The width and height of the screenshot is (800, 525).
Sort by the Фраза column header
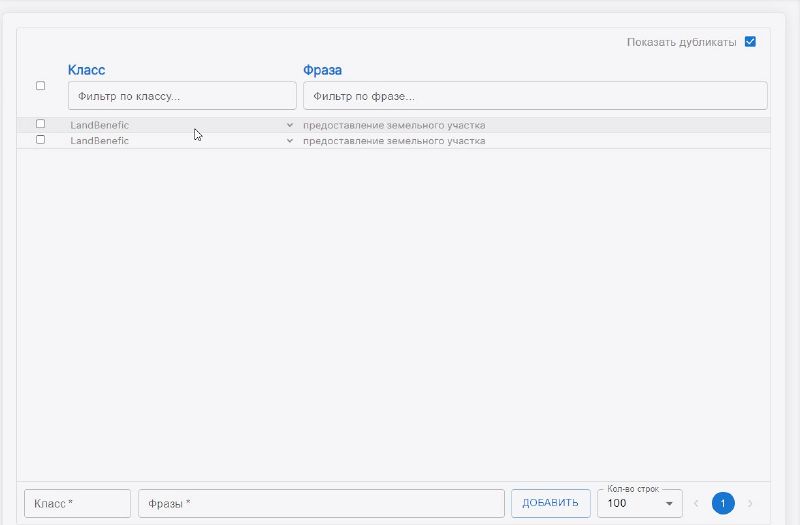(322, 70)
